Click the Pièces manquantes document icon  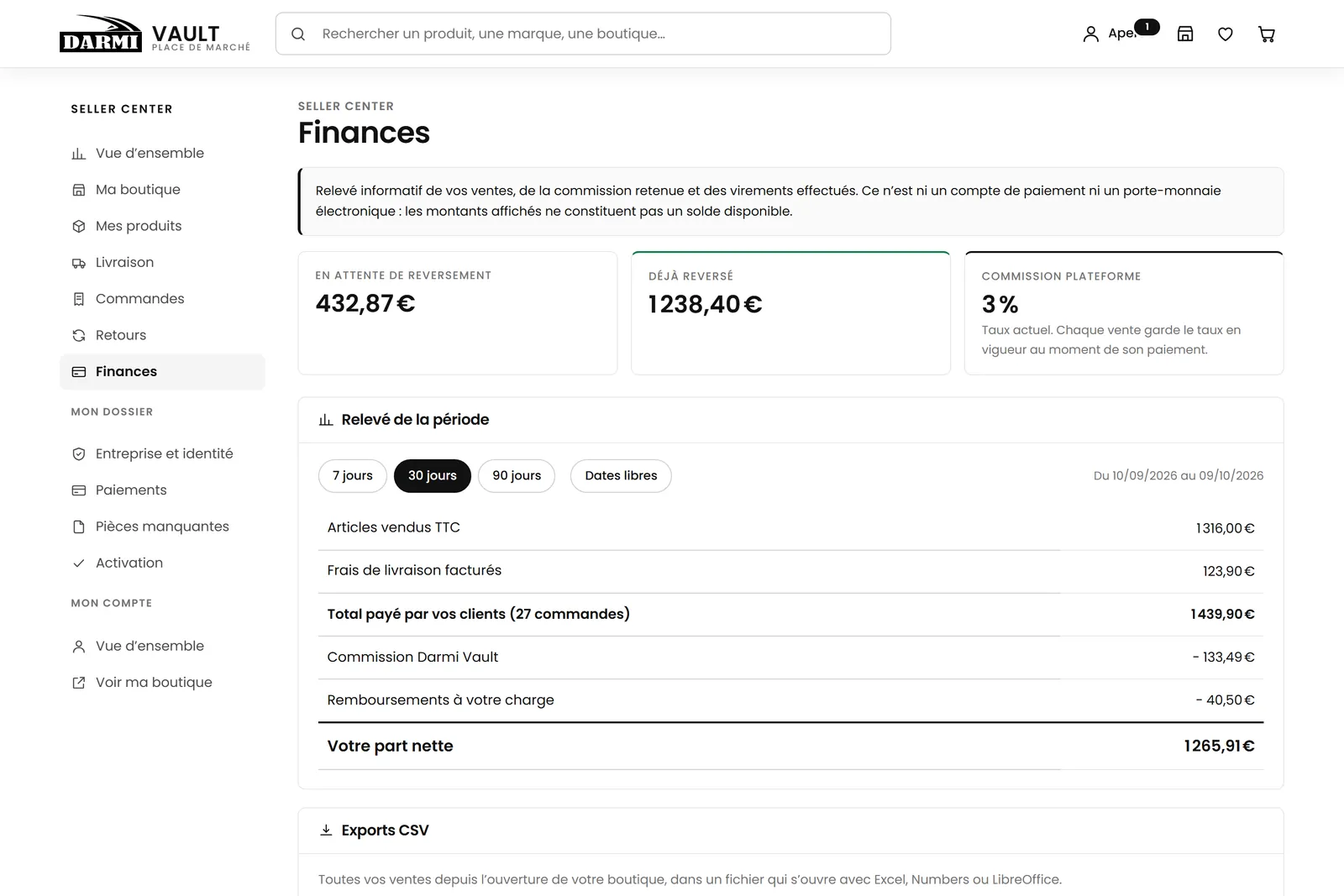point(79,527)
